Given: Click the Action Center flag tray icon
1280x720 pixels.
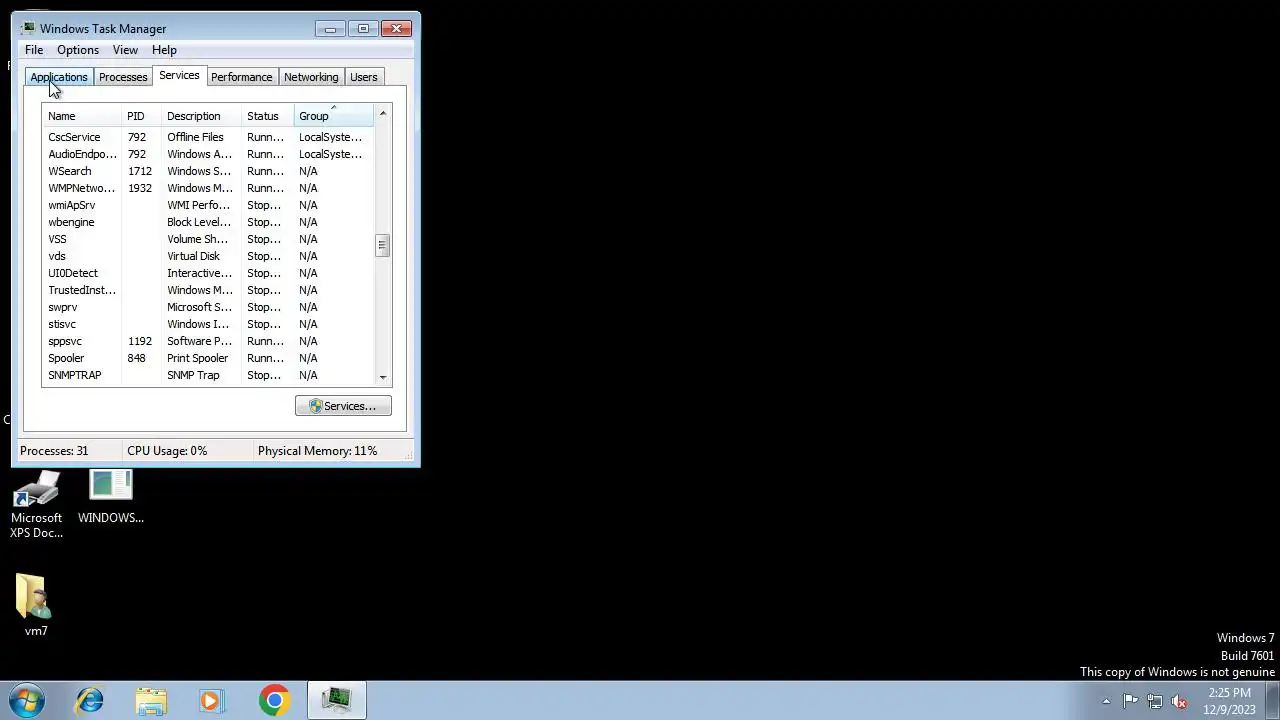Looking at the screenshot, I should 1130,701.
